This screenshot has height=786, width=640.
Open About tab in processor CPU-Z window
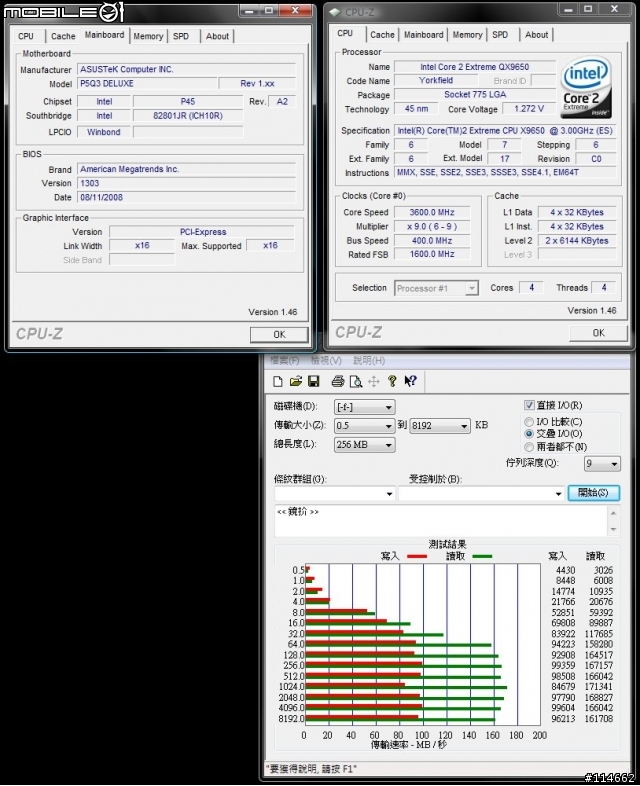point(536,35)
